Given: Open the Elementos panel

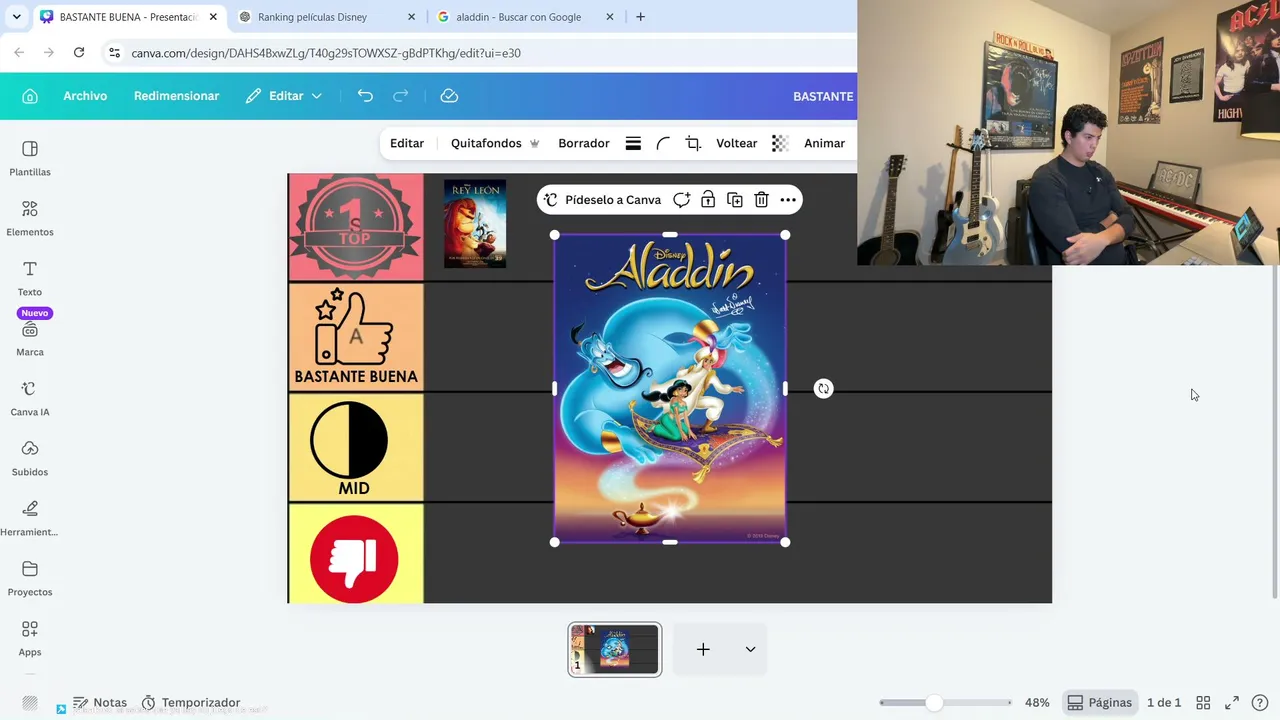Looking at the screenshot, I should click(30, 218).
